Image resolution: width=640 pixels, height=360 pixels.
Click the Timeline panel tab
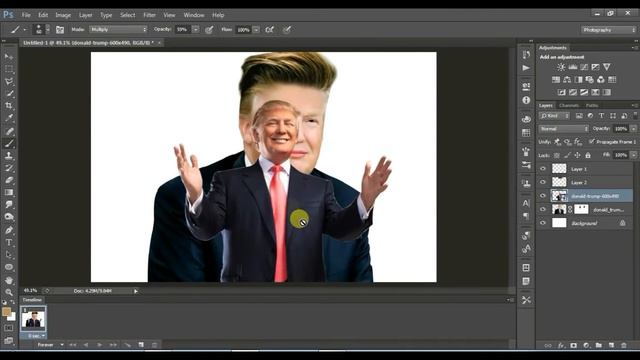click(32, 300)
